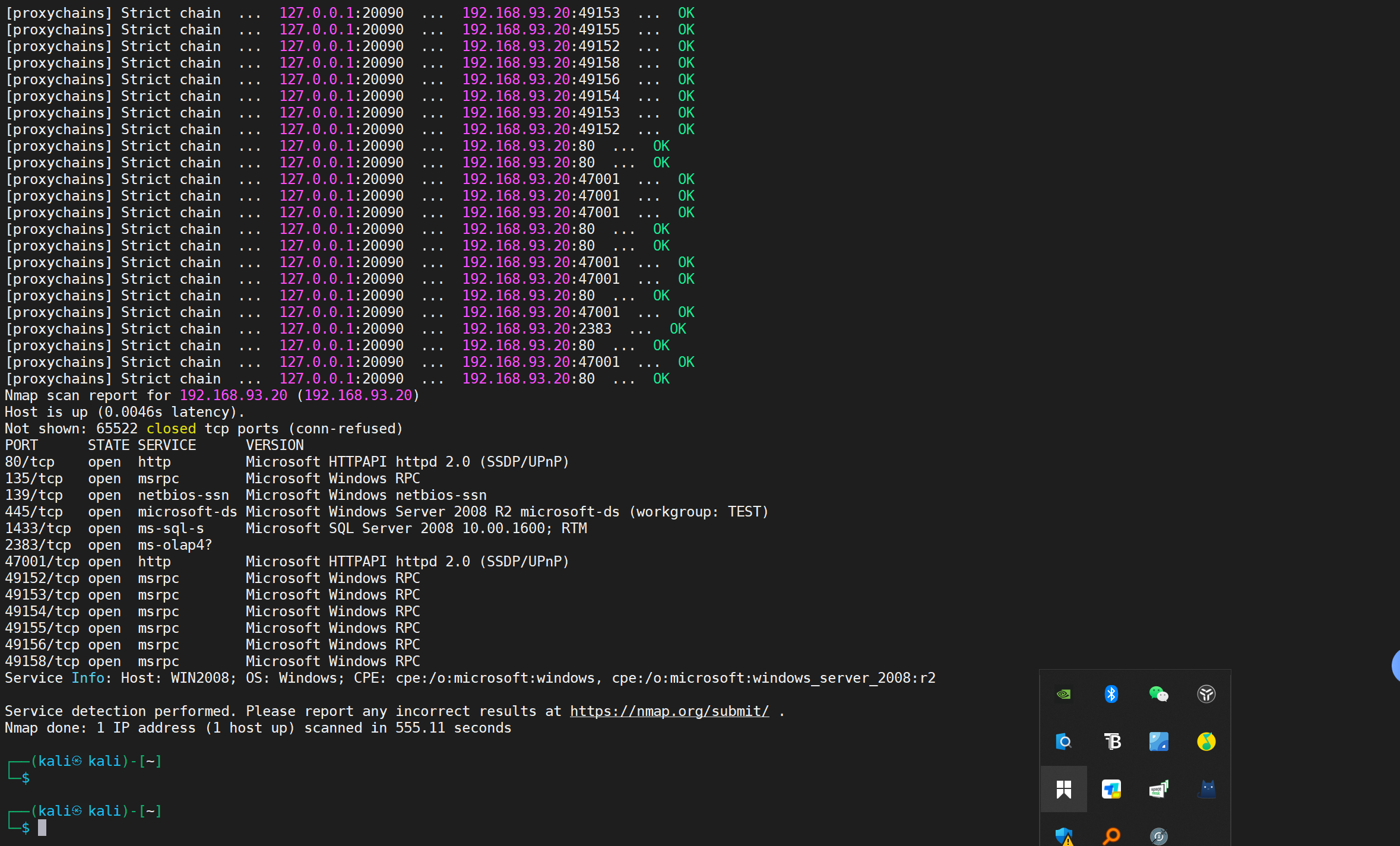
Task: Click 'Host is up (0.0046s latency).' line
Action: coord(125,412)
